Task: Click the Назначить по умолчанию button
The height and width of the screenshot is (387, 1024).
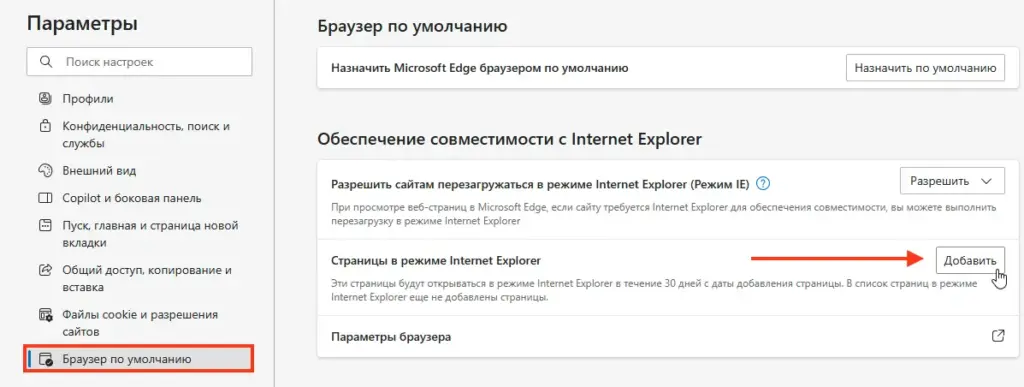Action: coord(925,68)
